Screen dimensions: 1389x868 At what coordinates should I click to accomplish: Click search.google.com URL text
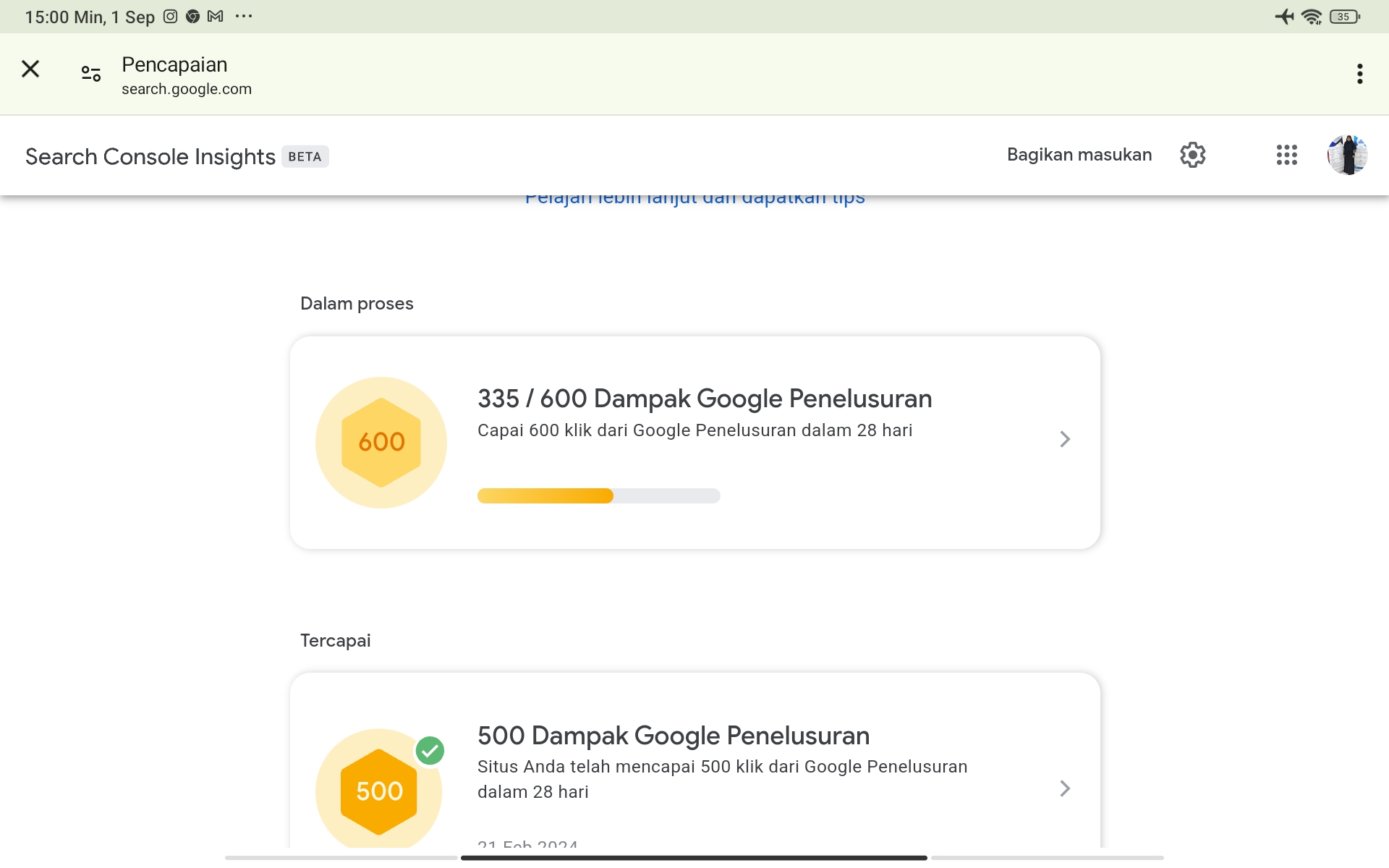click(187, 89)
